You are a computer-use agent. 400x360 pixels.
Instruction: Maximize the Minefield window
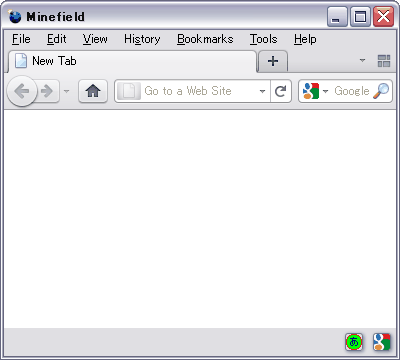tap(360, 16)
